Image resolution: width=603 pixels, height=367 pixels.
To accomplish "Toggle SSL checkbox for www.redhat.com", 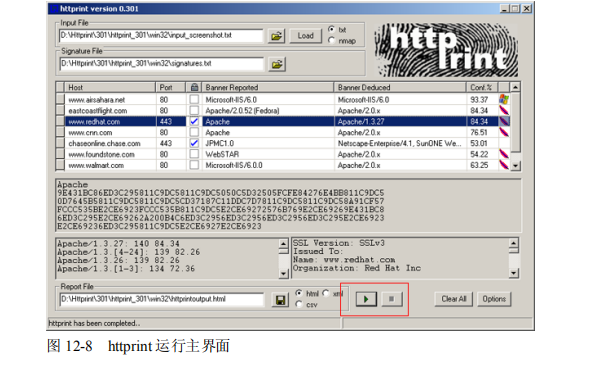I will 194,121.
